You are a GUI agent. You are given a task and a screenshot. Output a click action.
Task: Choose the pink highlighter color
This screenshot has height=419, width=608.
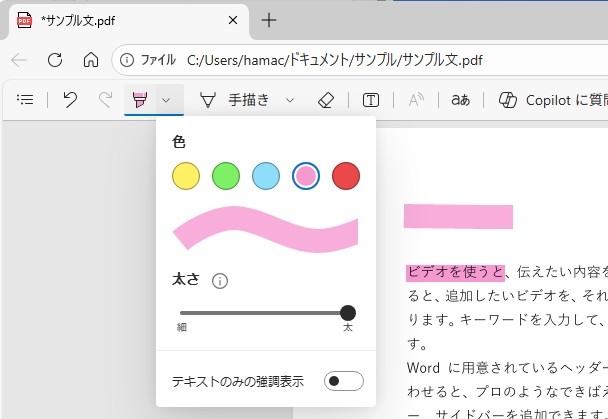[306, 176]
